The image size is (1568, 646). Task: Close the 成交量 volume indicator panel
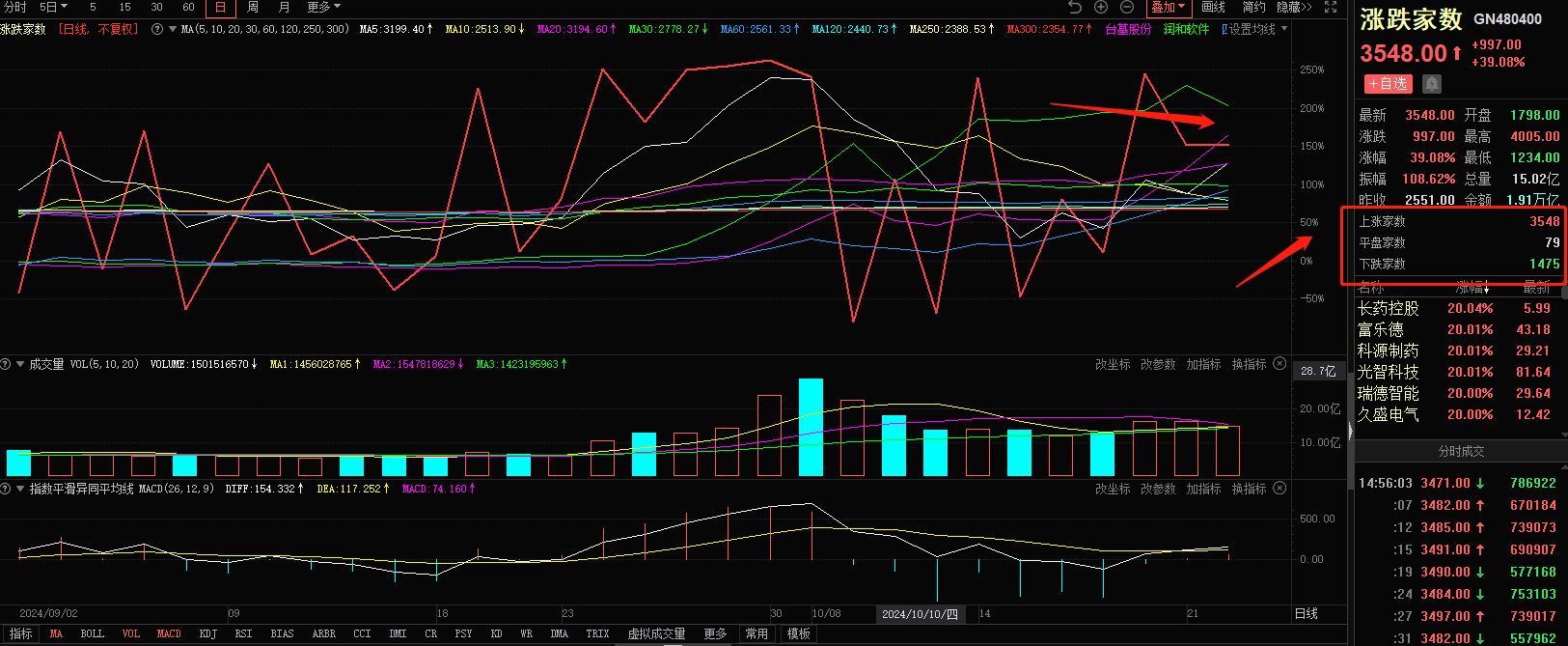pyautogui.click(x=1279, y=364)
